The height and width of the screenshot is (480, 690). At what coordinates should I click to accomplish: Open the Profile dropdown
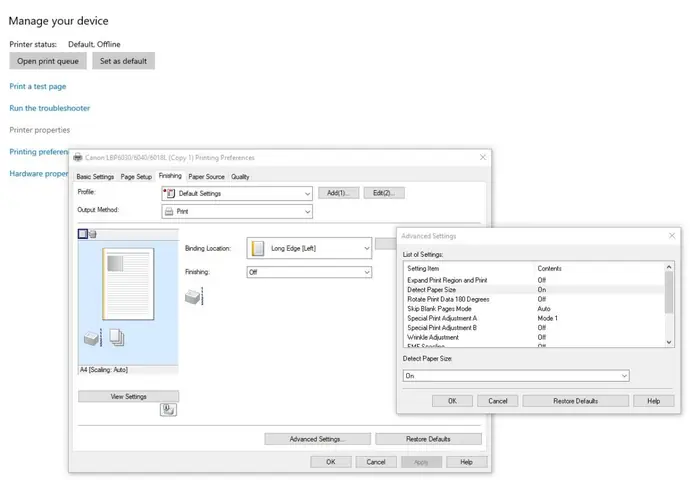tap(237, 193)
